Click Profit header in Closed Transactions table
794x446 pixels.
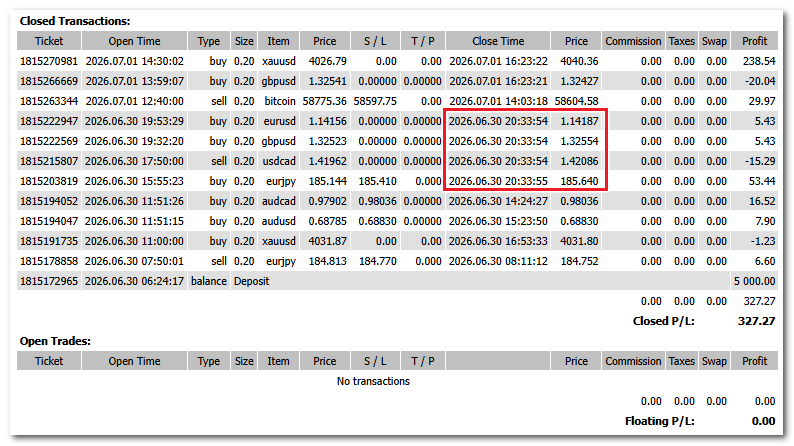(755, 41)
